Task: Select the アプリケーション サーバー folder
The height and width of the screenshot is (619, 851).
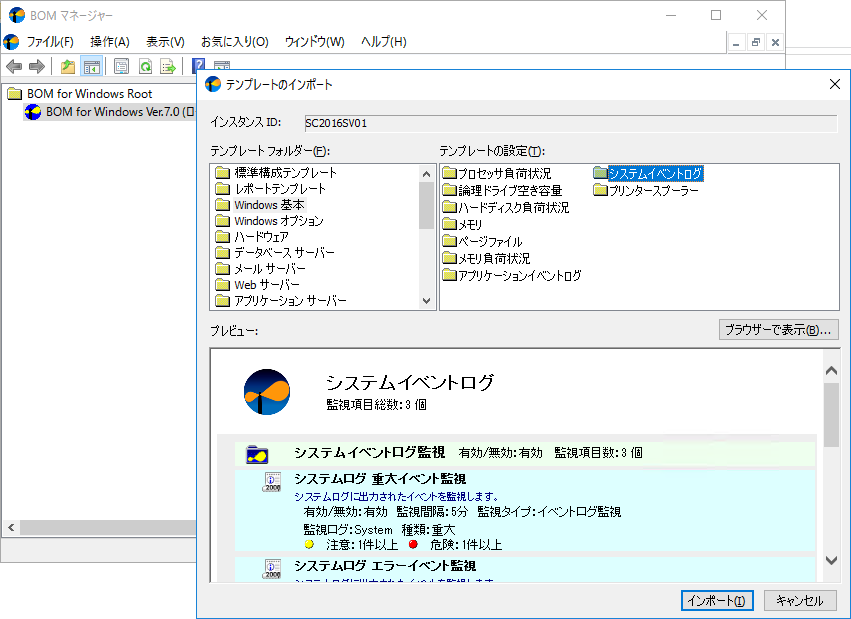Action: 290,301
